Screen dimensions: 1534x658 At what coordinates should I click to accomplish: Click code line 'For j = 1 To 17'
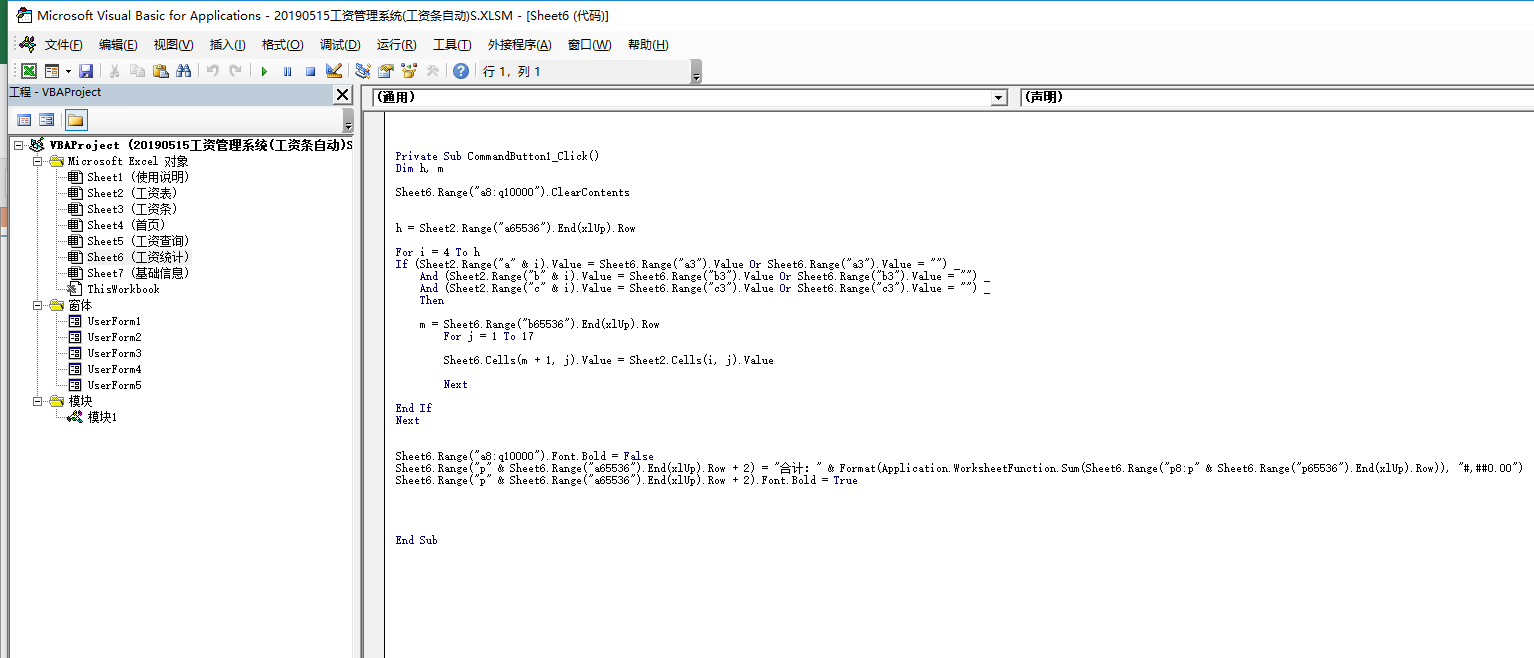488,336
